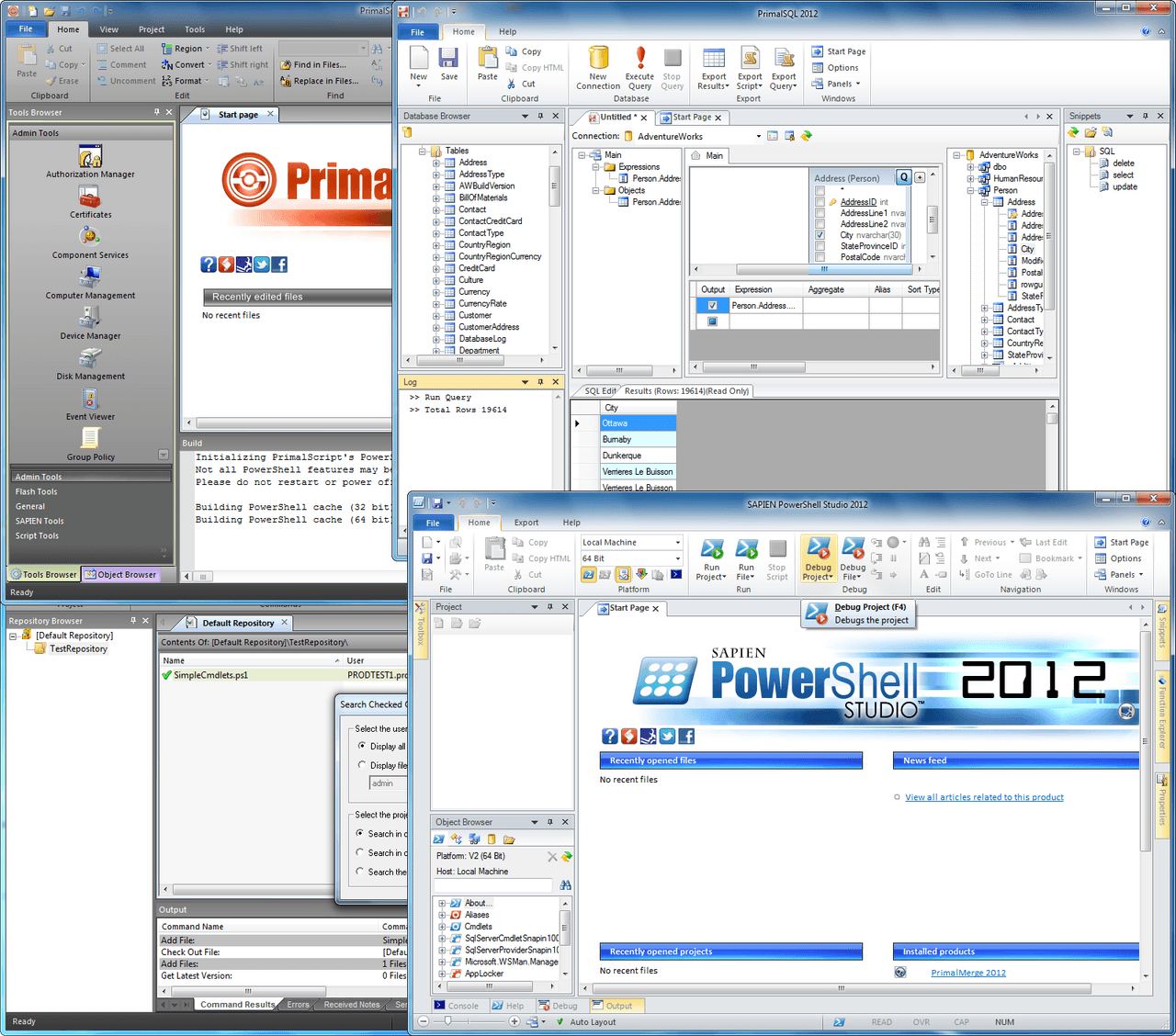
Task: Open the PrimalMerge 2012 link
Action: pos(968,973)
